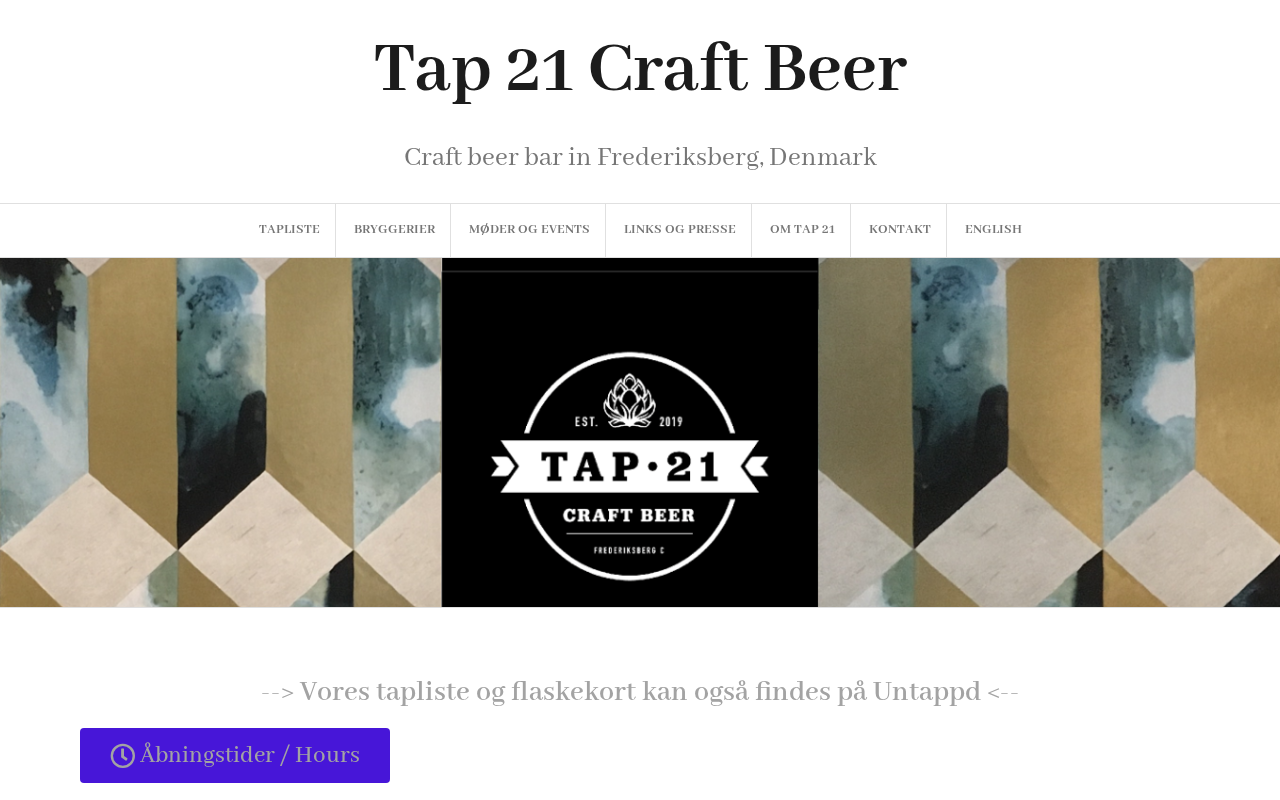Click the EST. 2019 text in logo

pos(630,422)
